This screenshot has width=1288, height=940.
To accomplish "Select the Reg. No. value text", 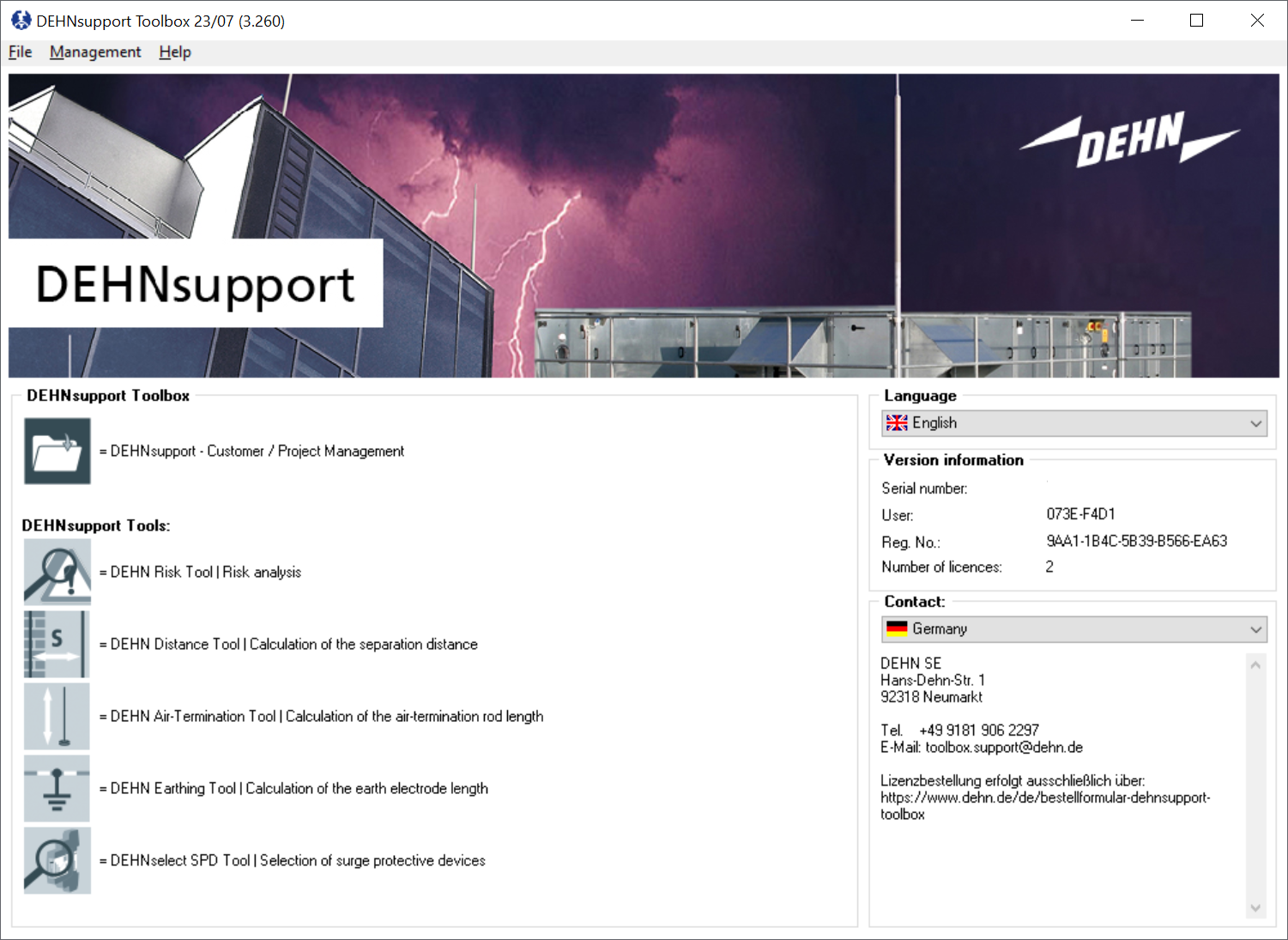I will (x=1136, y=541).
